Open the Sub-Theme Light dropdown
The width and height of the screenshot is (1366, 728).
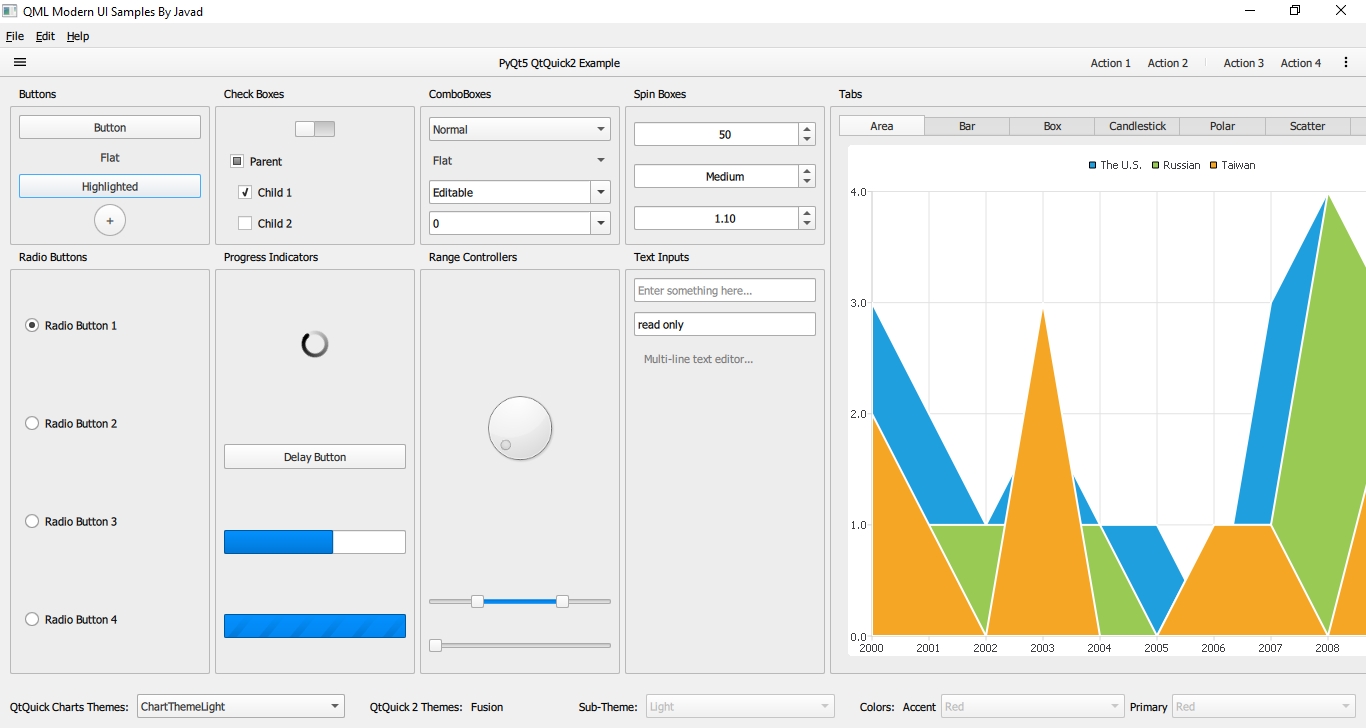tap(740, 706)
